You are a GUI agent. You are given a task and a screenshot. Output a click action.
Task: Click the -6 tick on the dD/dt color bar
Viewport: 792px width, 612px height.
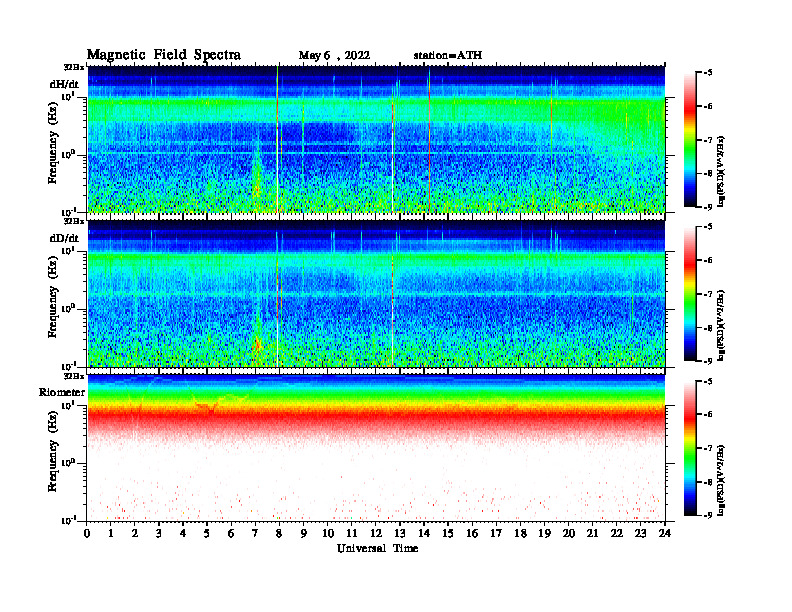point(708,260)
